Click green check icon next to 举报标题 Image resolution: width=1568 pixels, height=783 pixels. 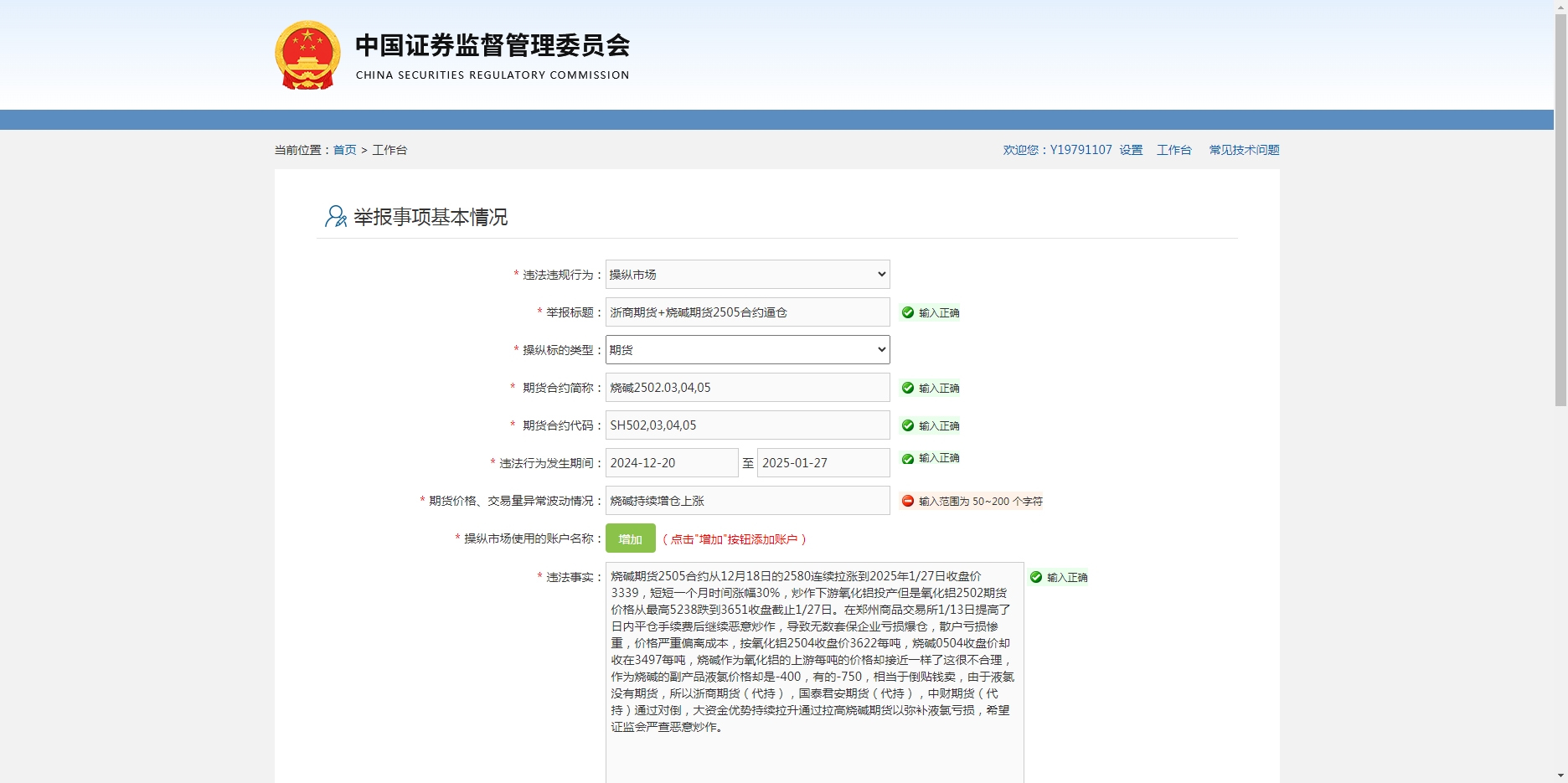tap(908, 312)
